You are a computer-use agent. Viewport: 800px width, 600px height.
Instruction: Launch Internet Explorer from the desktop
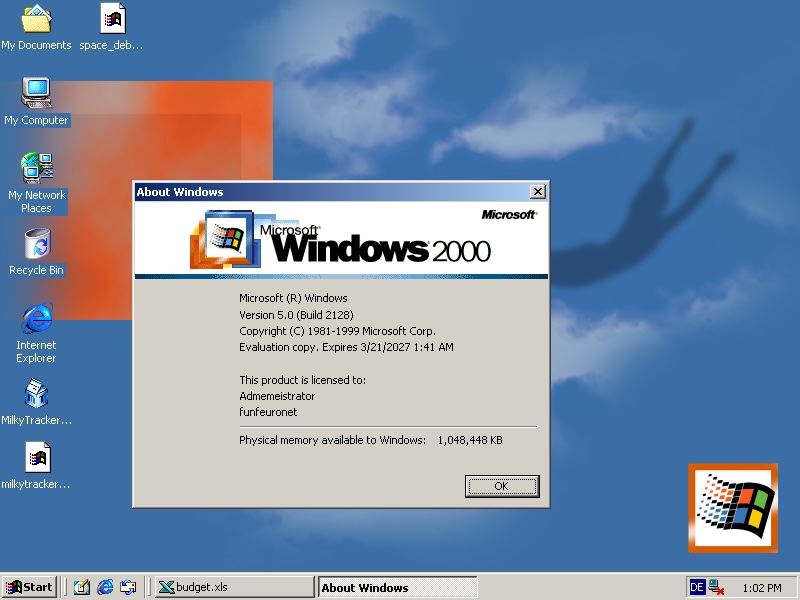pyautogui.click(x=36, y=319)
